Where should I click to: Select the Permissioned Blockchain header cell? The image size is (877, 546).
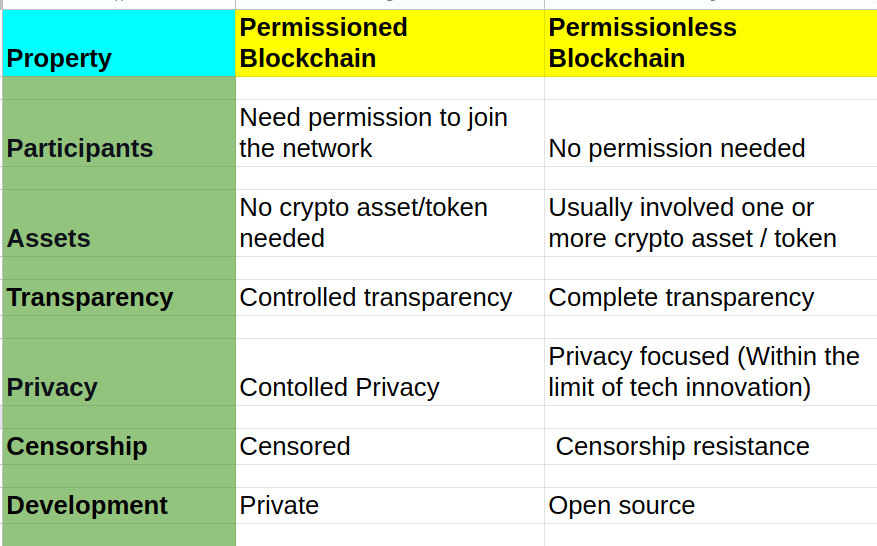(390, 43)
